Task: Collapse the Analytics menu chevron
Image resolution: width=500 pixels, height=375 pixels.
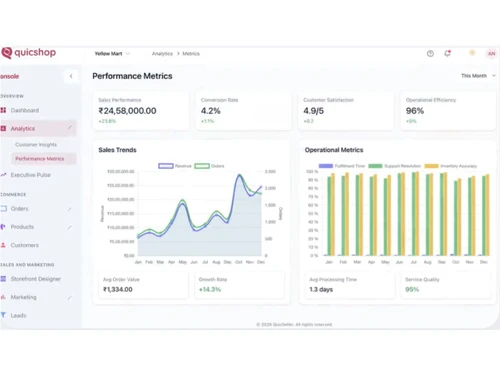Action: tap(70, 128)
